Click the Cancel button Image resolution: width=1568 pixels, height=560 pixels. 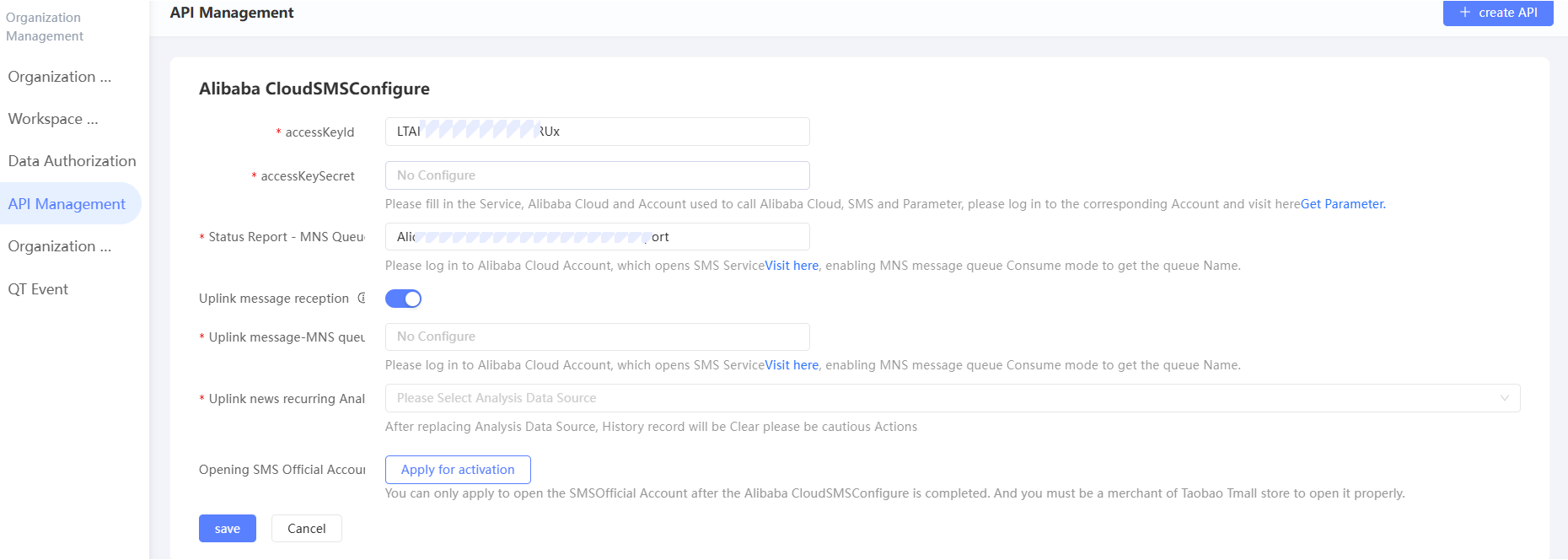point(306,529)
